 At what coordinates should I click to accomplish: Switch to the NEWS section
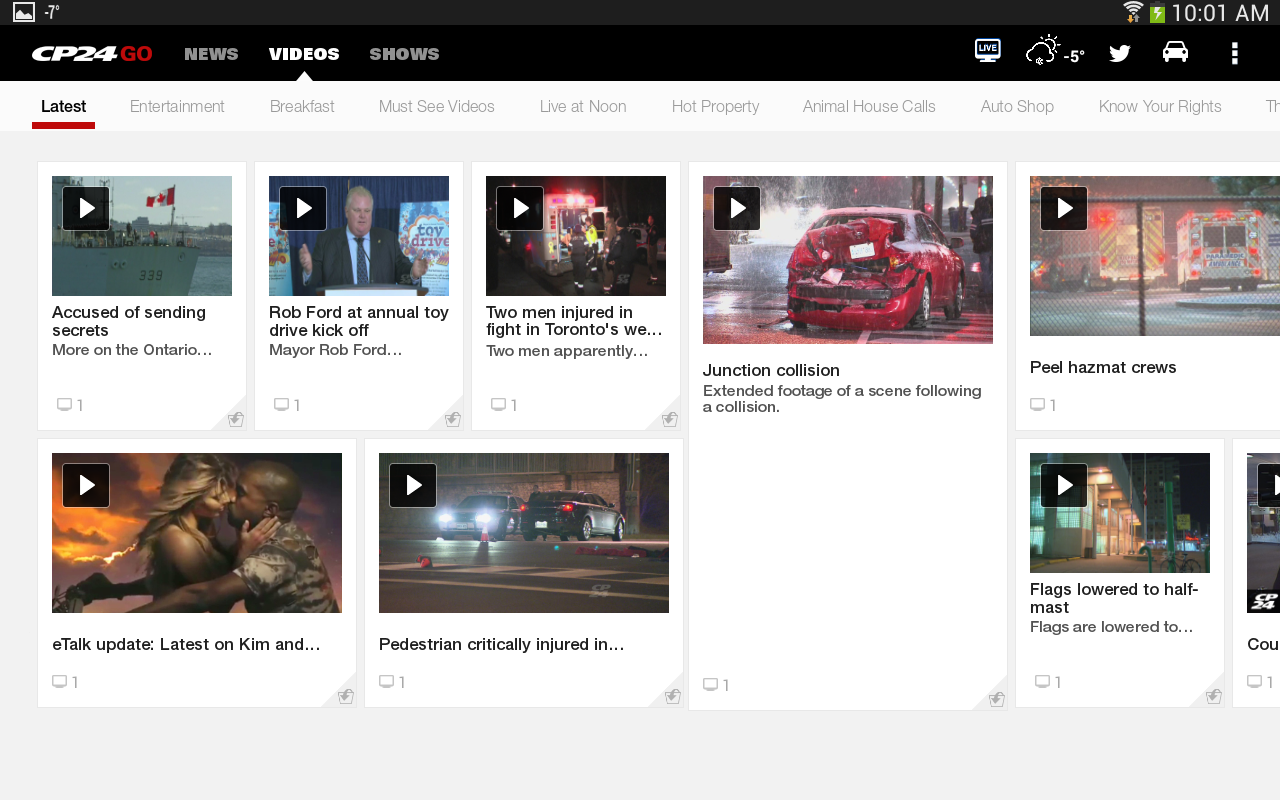(211, 53)
